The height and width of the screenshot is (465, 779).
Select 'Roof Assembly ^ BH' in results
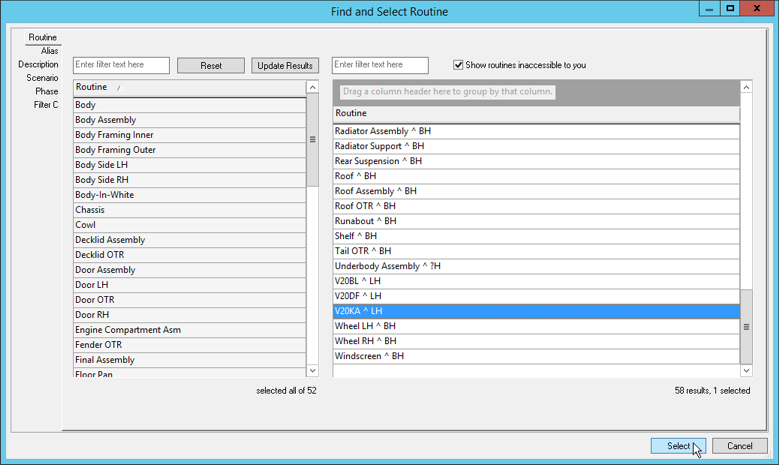pos(376,191)
